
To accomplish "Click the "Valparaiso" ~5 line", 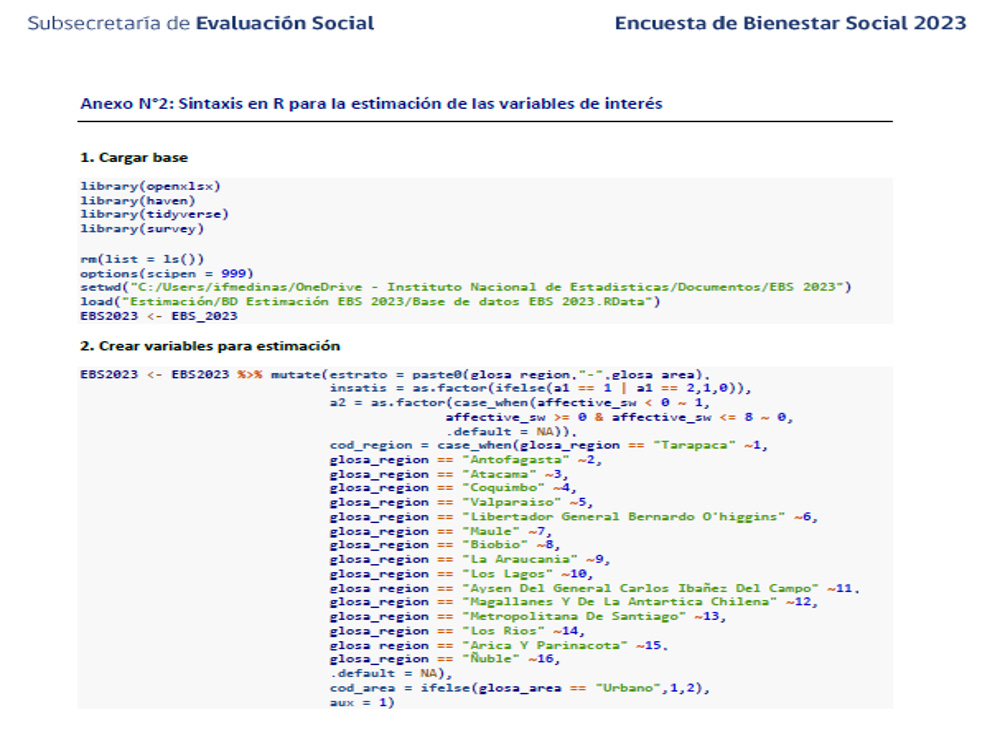I will [462, 503].
